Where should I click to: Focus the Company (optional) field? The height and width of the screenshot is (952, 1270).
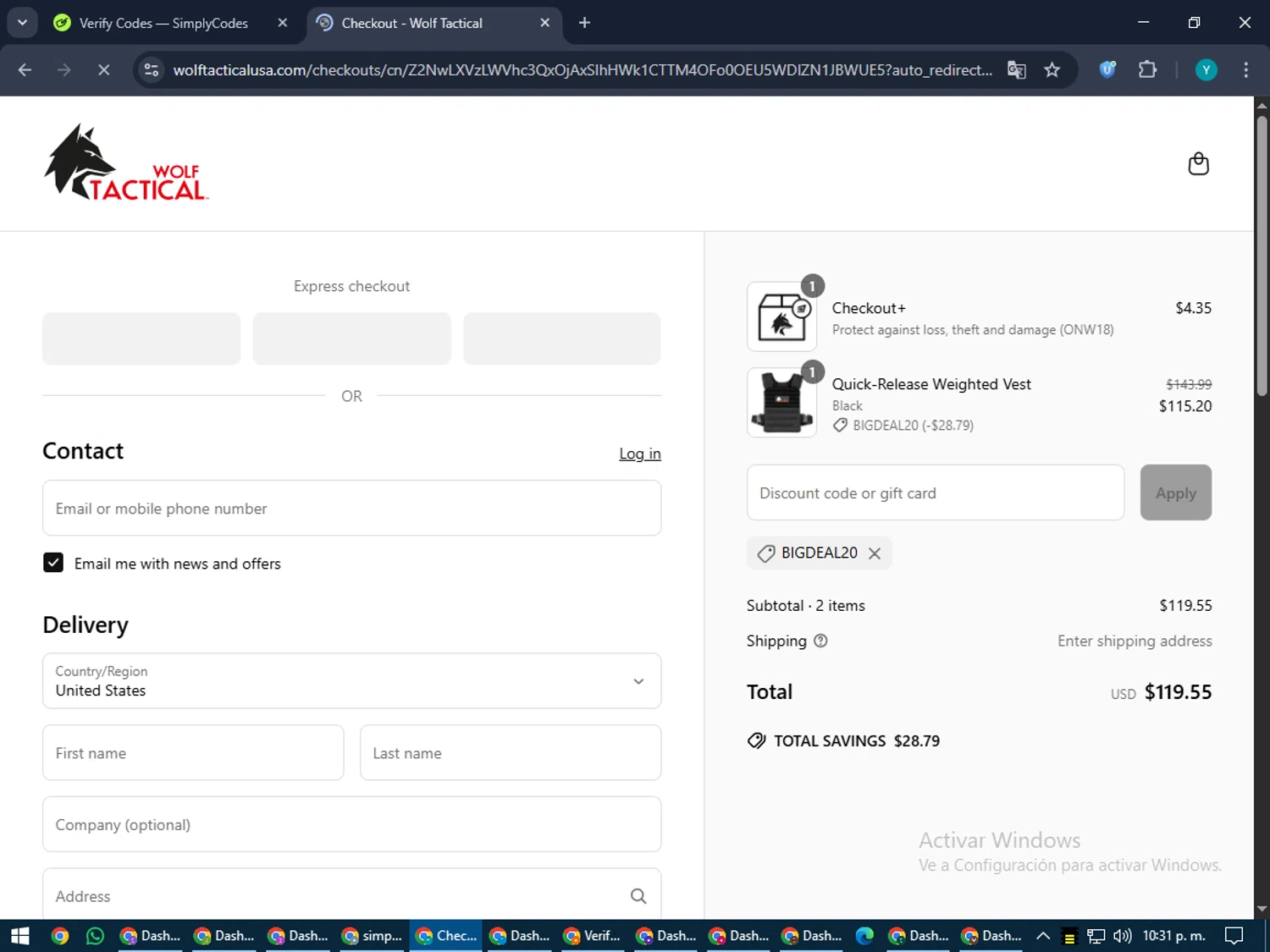[352, 824]
